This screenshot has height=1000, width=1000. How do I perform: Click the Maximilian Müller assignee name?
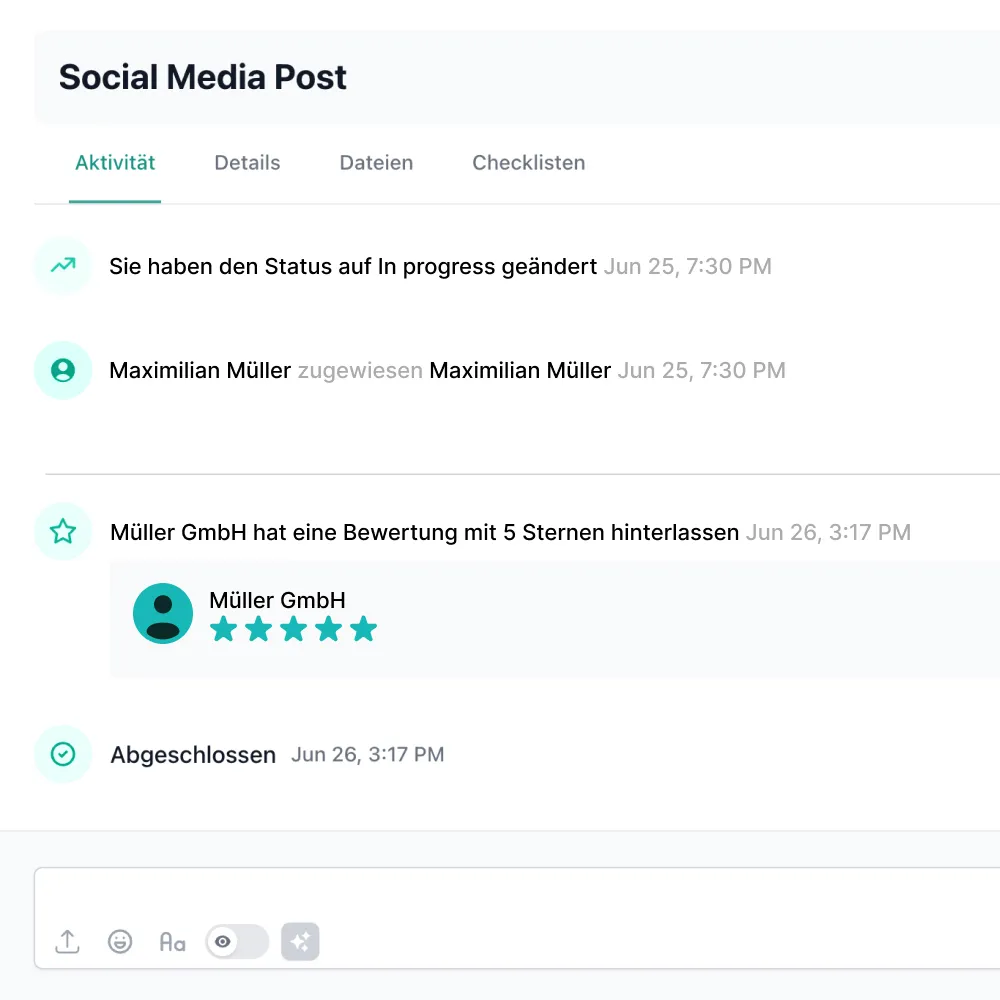pos(519,370)
